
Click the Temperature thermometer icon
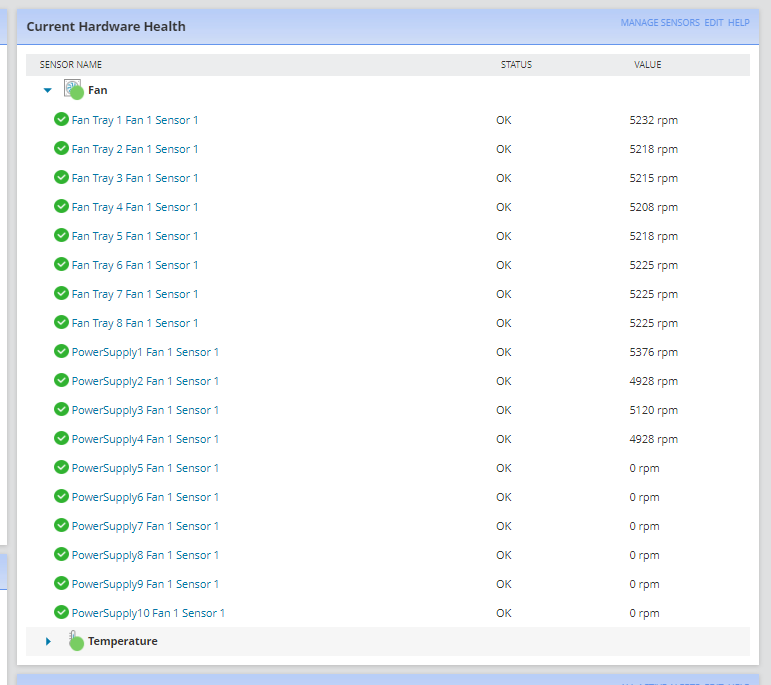coord(76,640)
